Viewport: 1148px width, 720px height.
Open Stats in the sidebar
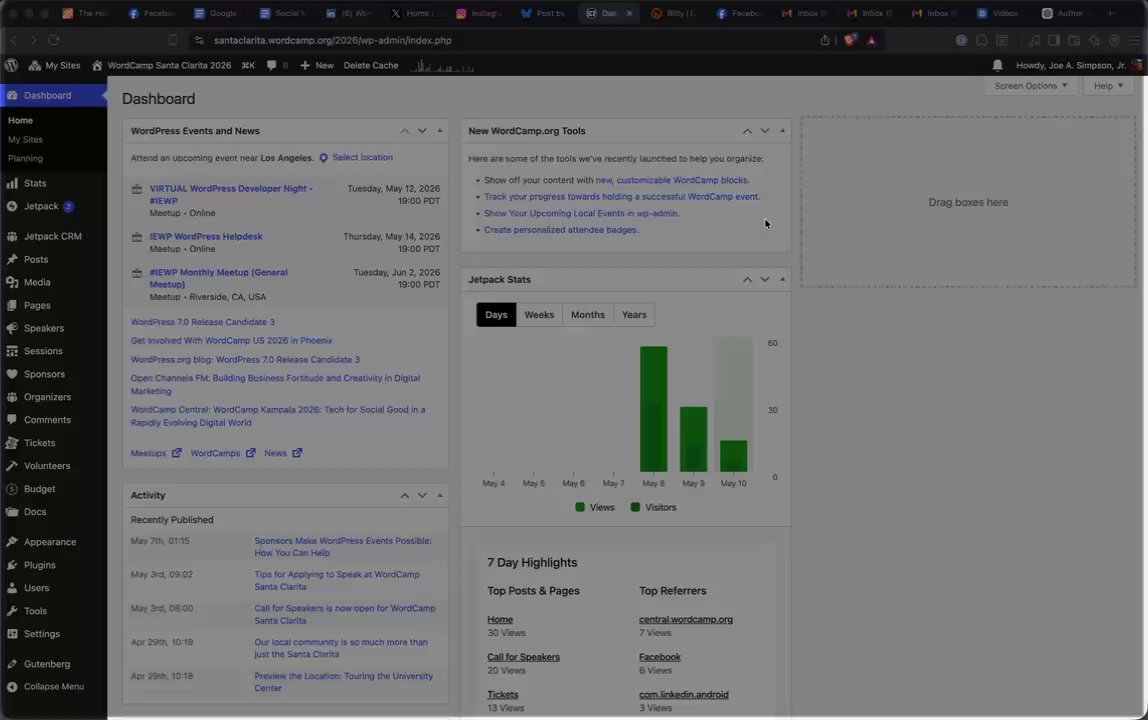click(34, 183)
